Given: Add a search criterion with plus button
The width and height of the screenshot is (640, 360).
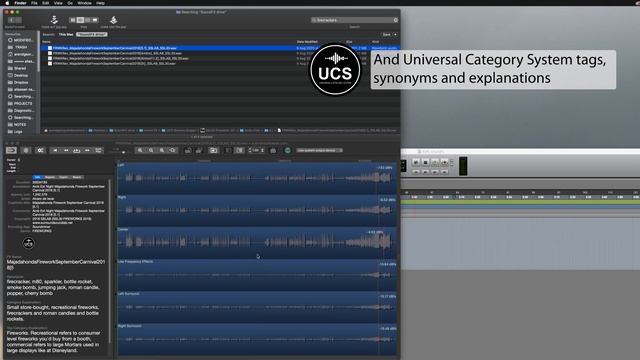Looking at the screenshot, I should pos(395,35).
